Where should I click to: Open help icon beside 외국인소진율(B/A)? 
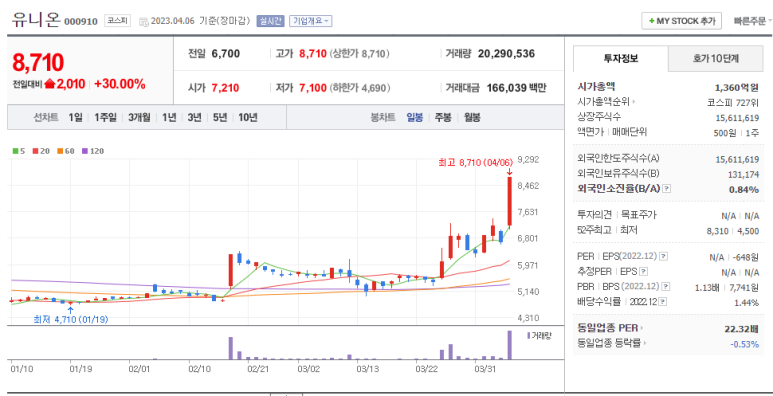(667, 188)
